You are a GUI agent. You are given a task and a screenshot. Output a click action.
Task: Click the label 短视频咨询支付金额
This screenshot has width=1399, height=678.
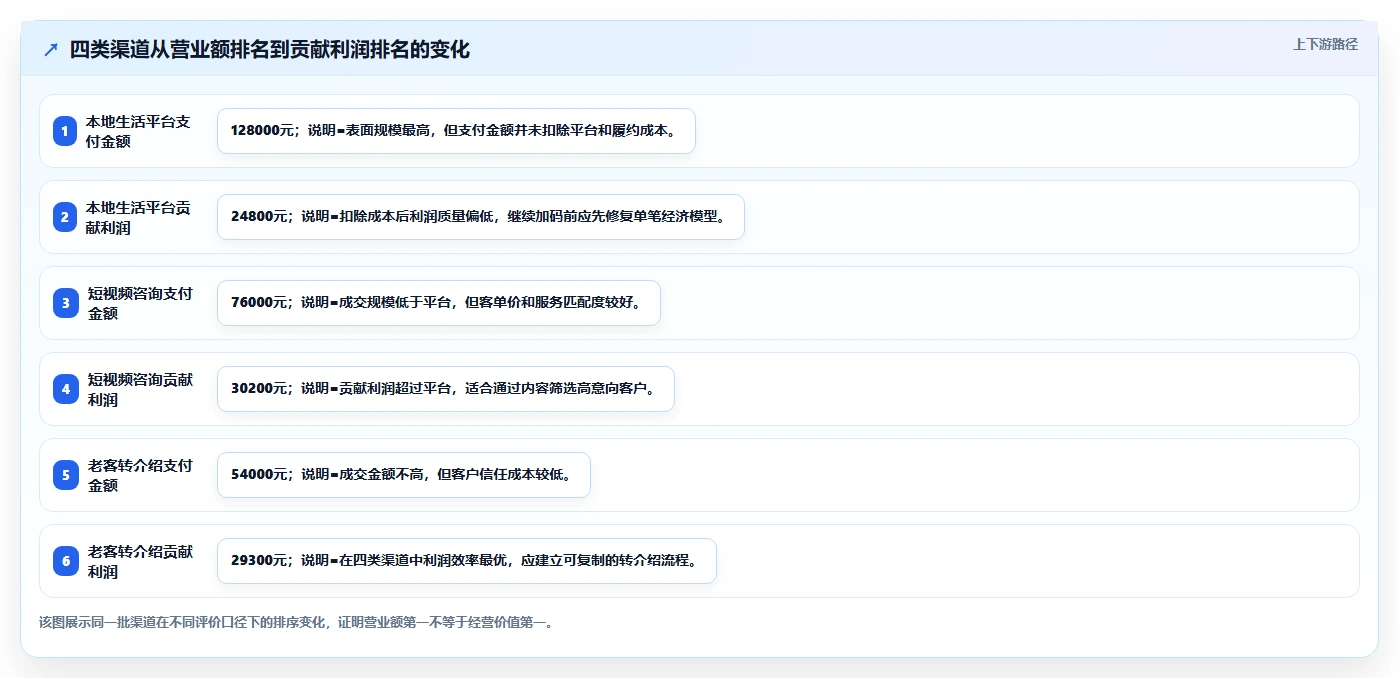point(140,303)
